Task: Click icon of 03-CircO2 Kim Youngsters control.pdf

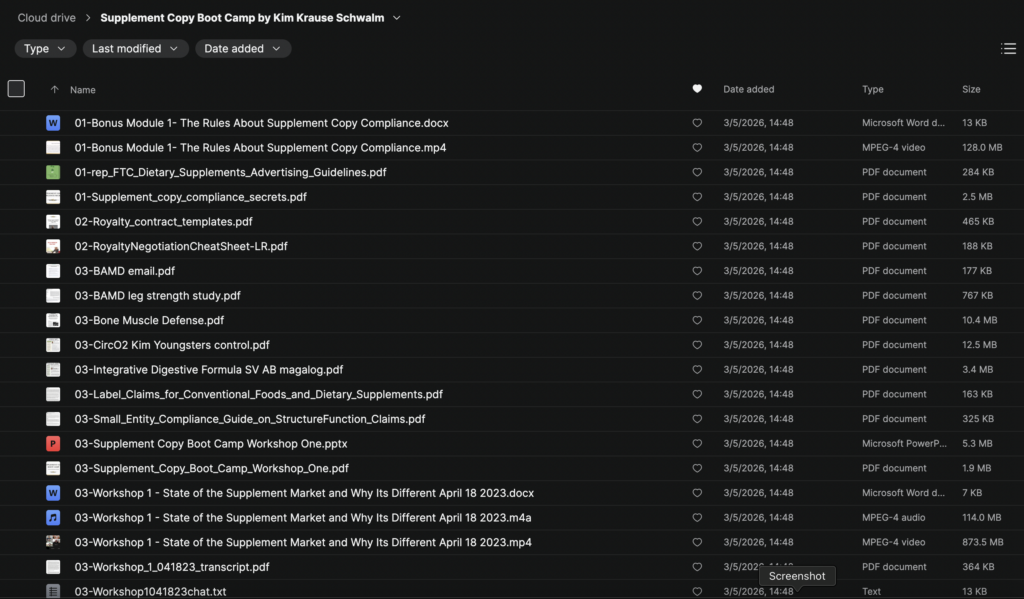Action: click(x=53, y=345)
